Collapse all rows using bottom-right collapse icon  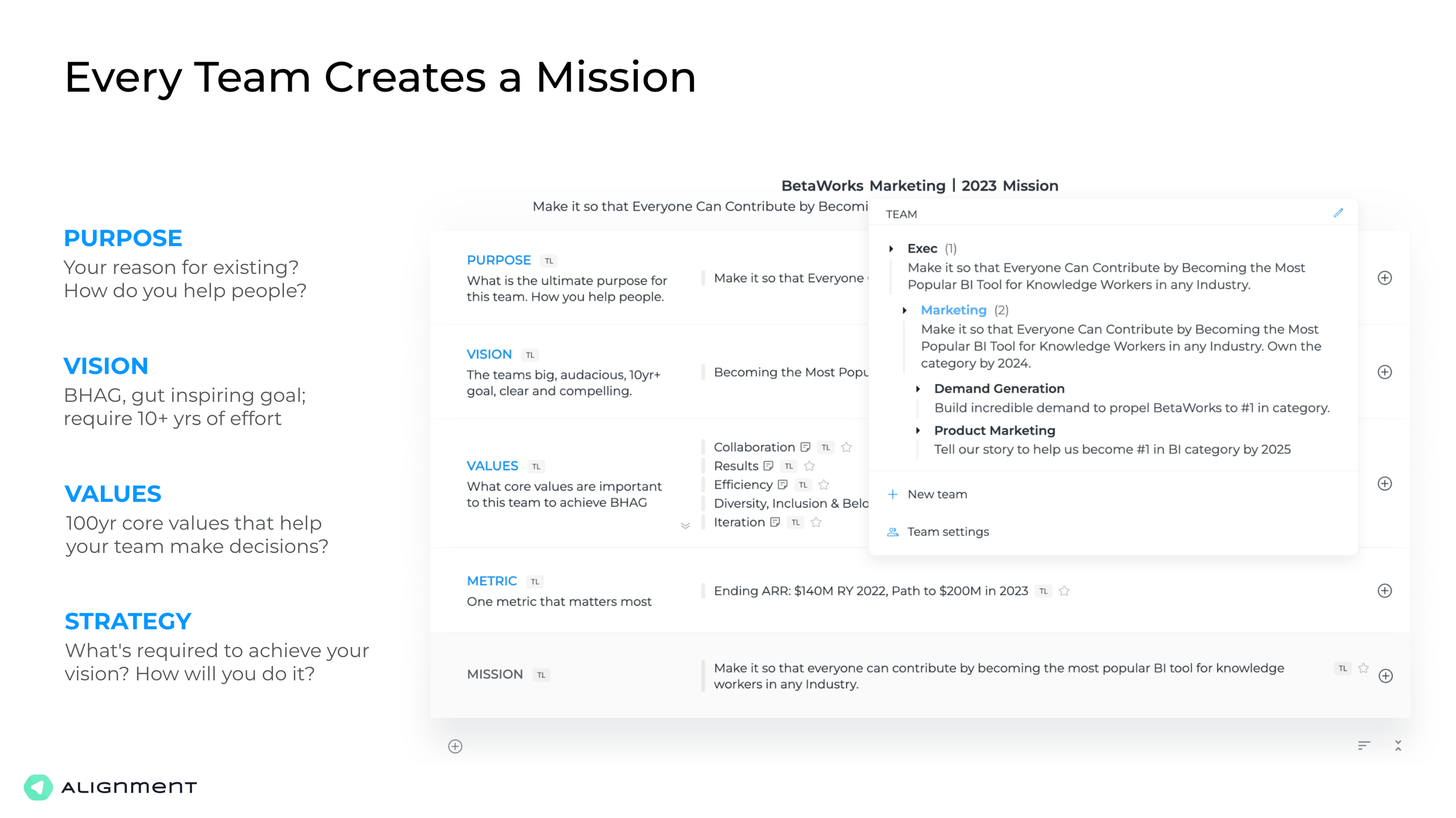(x=1396, y=746)
